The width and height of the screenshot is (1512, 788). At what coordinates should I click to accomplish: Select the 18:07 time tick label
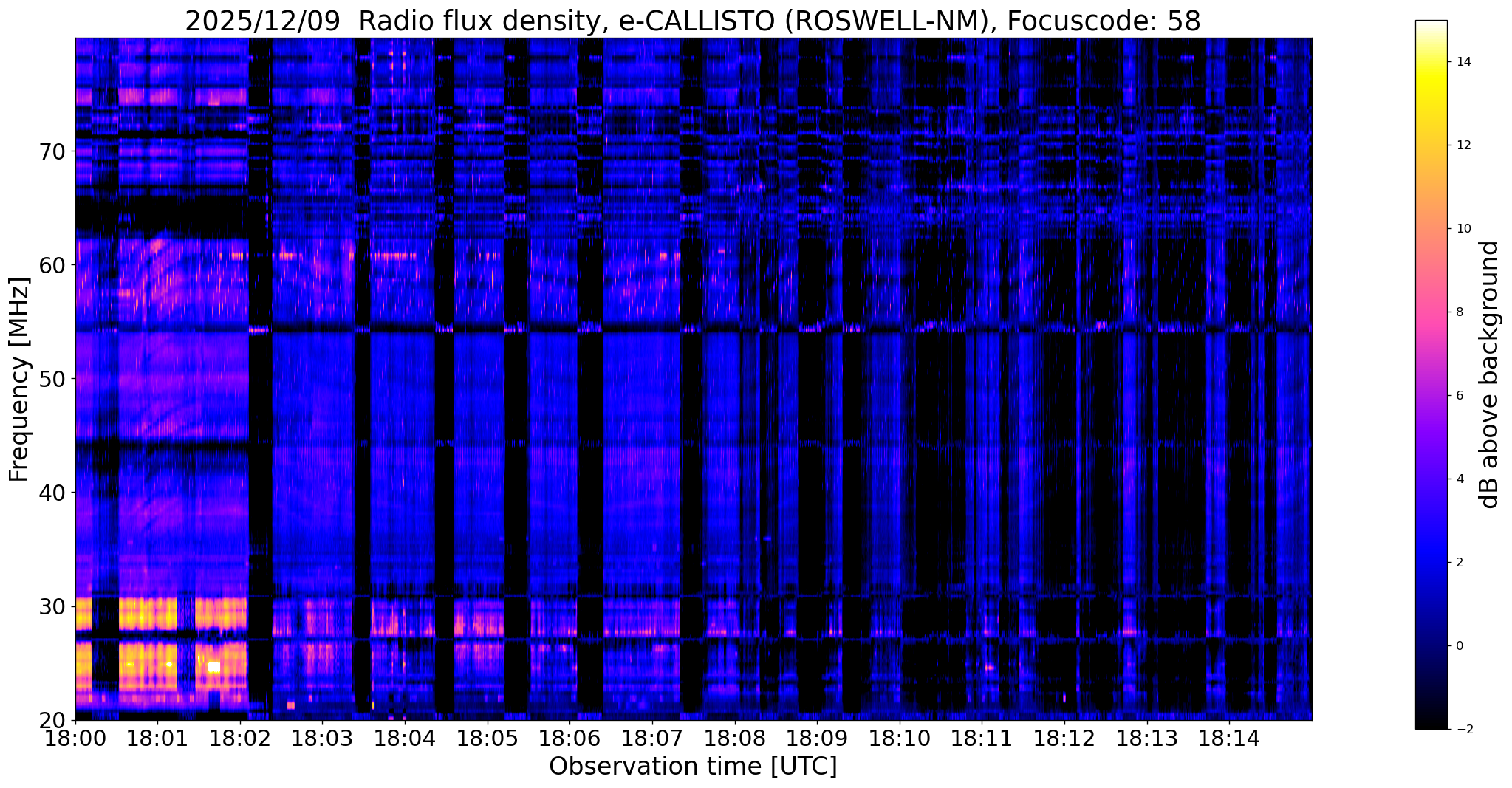click(x=652, y=737)
